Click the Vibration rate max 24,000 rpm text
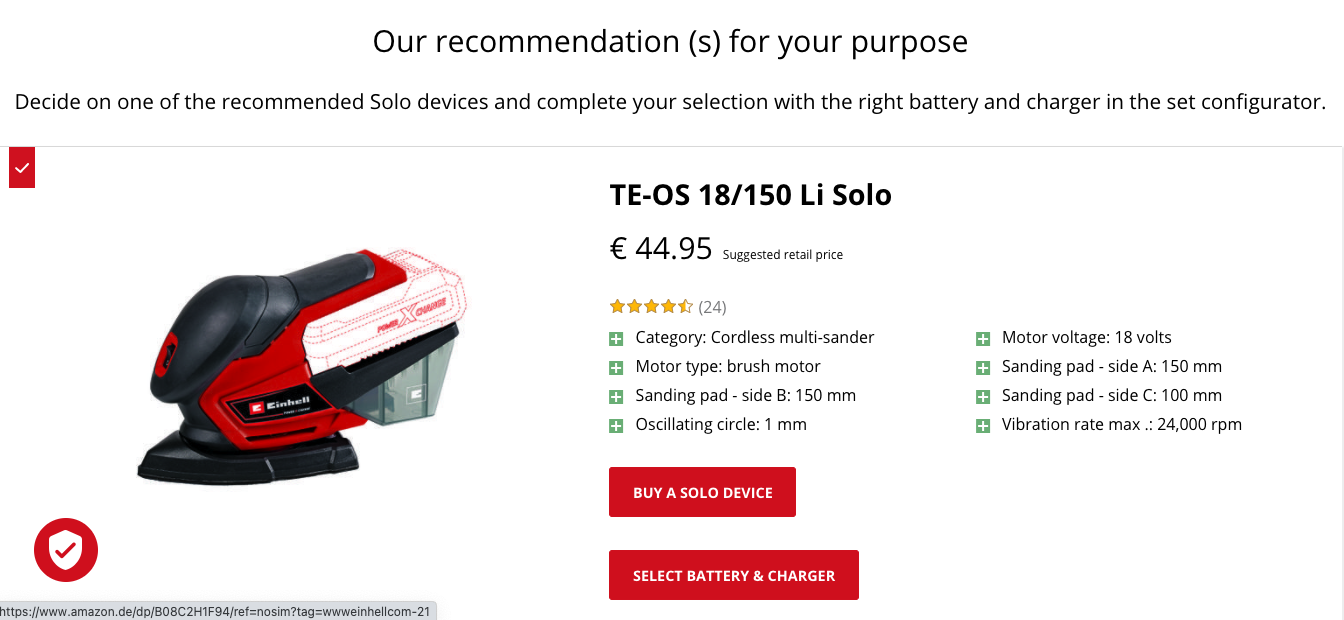 tap(1121, 424)
